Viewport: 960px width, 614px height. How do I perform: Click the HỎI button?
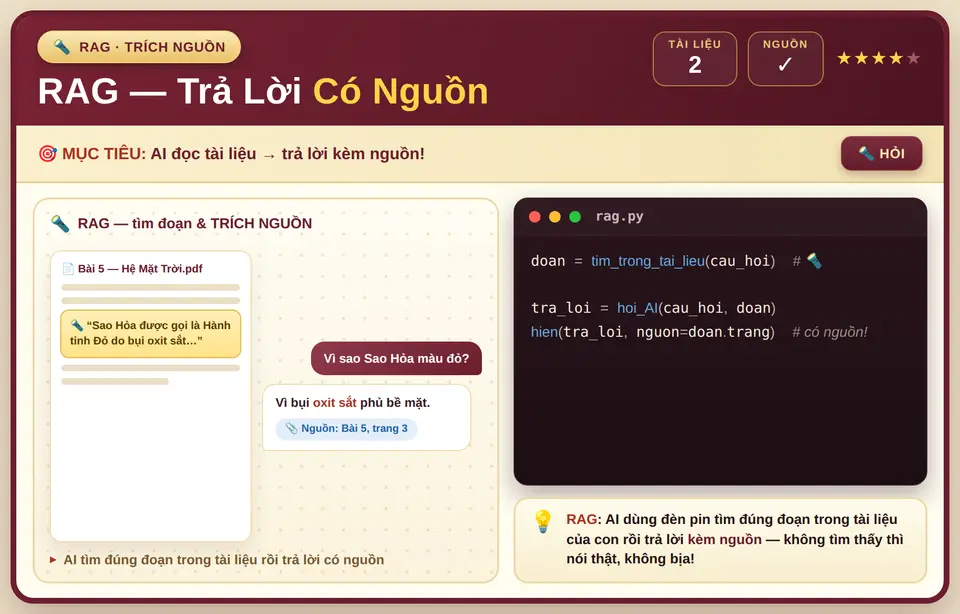coord(881,153)
